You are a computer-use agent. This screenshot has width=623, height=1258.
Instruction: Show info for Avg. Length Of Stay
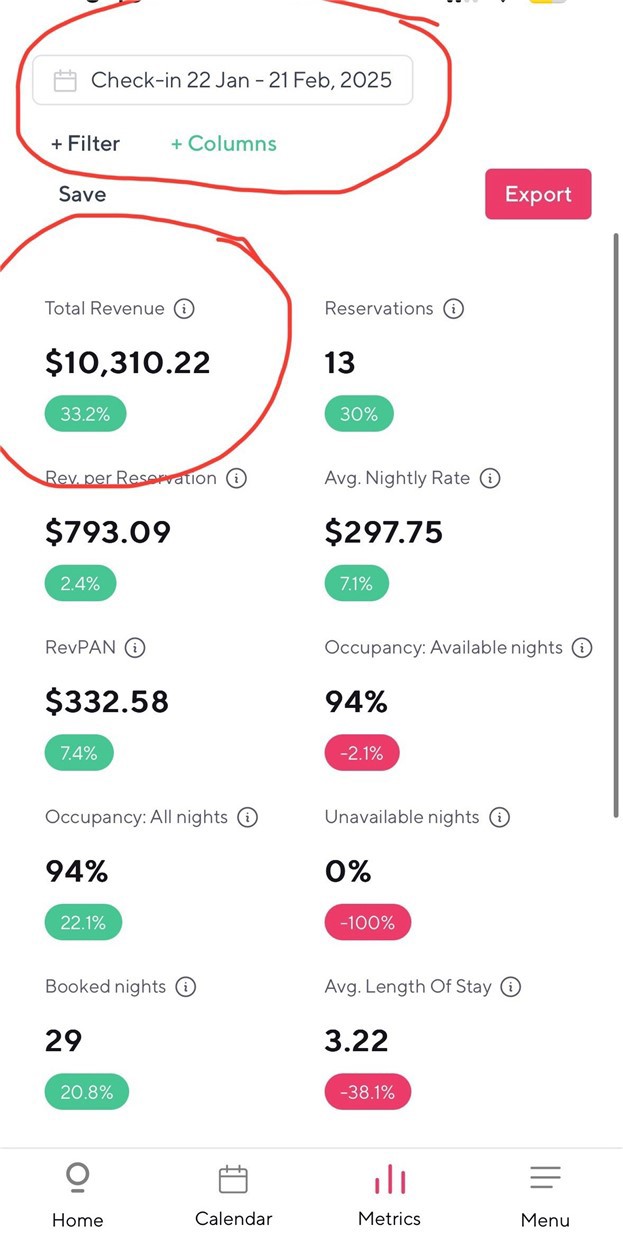(x=511, y=987)
